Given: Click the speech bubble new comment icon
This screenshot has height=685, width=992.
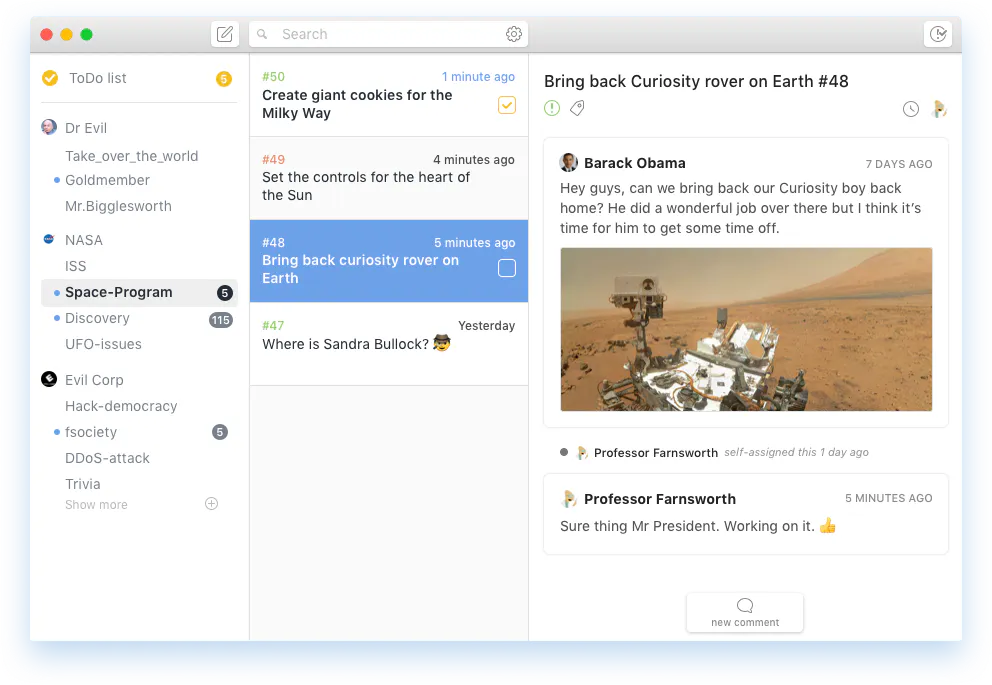Looking at the screenshot, I should [745, 605].
